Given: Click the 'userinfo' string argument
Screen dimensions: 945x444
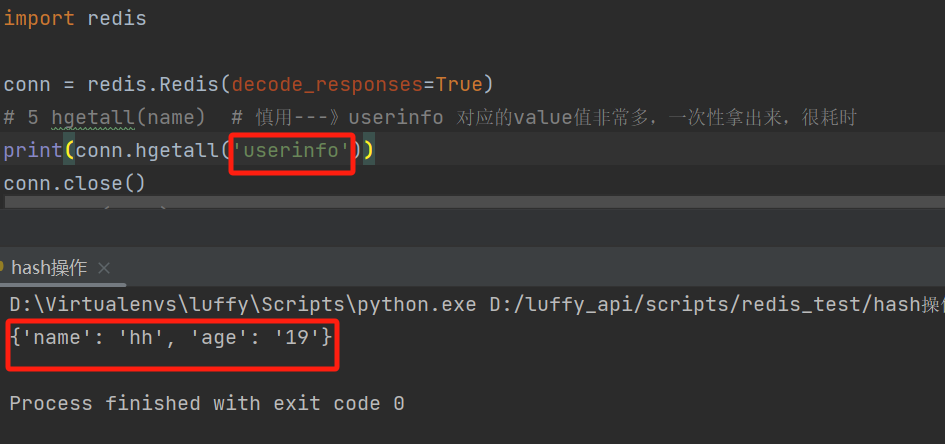Looking at the screenshot, I should (291, 151).
